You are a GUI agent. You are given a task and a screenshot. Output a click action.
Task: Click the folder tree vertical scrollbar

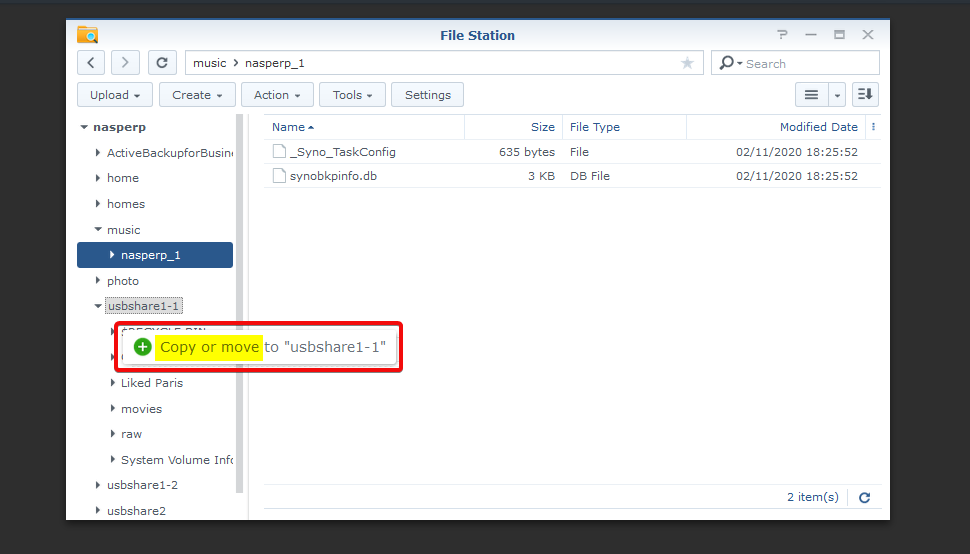[239, 303]
